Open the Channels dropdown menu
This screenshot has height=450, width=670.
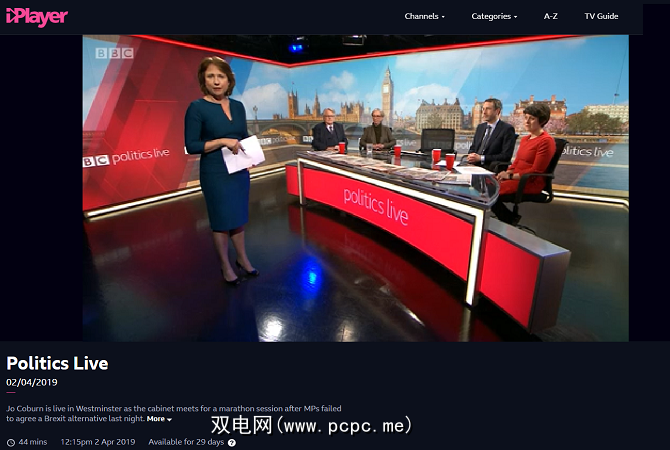(424, 16)
